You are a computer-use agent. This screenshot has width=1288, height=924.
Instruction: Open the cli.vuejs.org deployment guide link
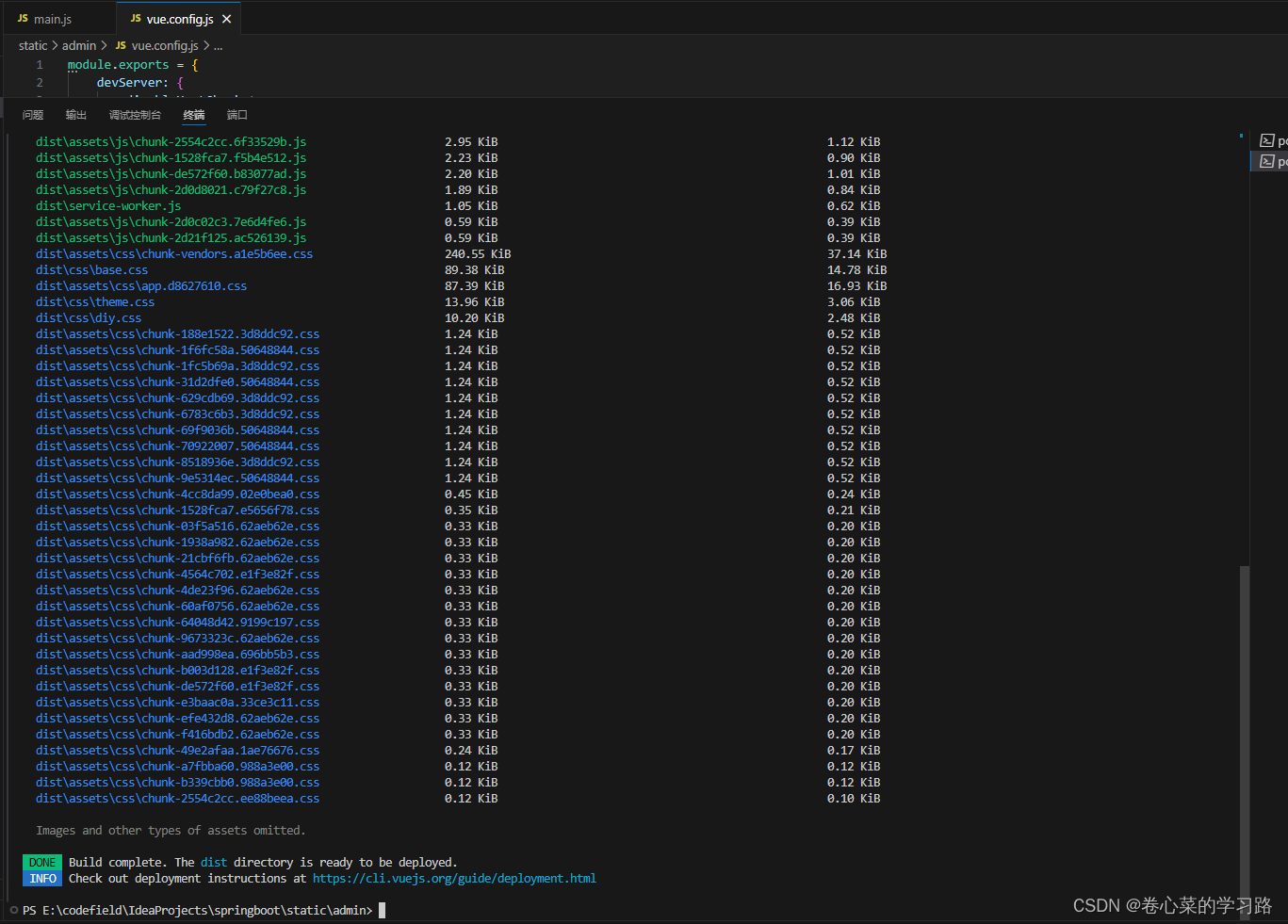click(x=454, y=879)
